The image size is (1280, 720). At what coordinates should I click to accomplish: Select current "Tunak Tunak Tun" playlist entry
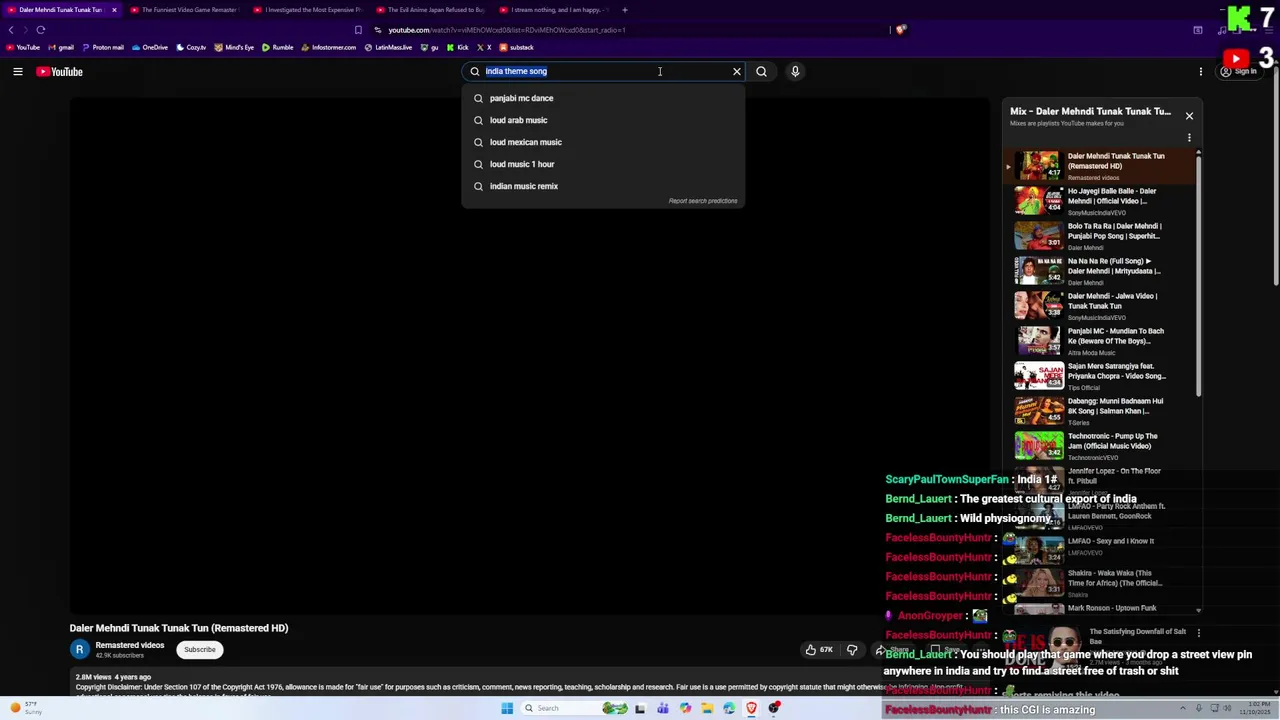1100,166
